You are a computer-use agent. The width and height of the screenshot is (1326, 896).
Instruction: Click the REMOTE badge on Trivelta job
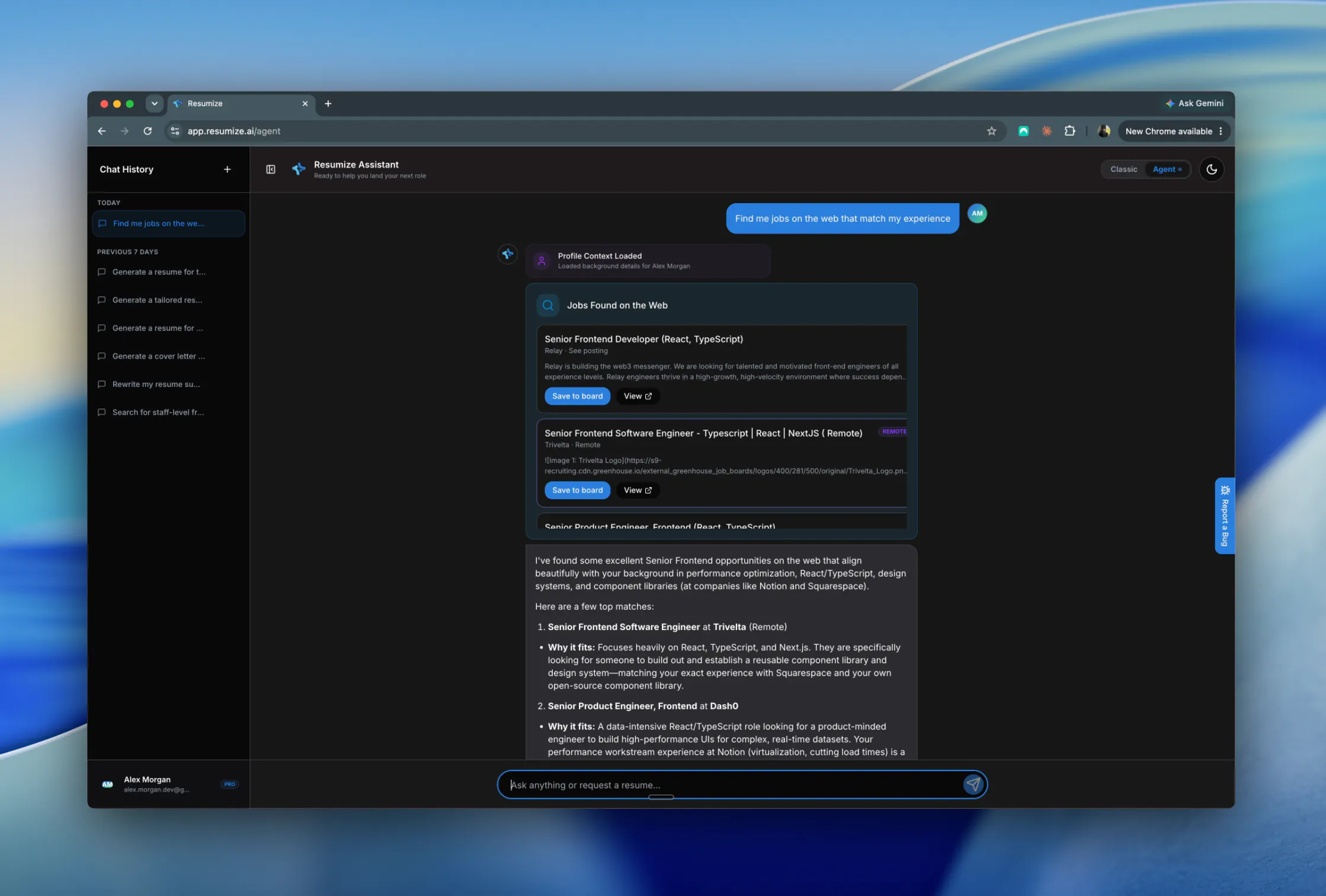click(x=894, y=432)
